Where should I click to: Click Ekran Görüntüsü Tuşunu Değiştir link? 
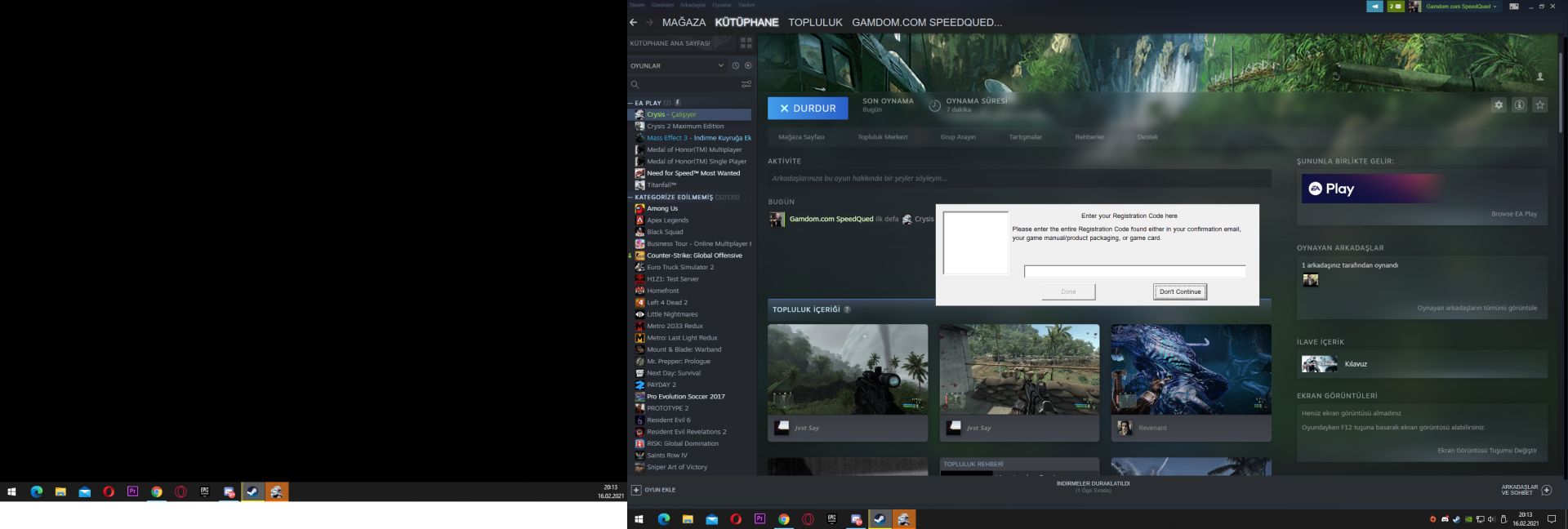[x=1487, y=451]
